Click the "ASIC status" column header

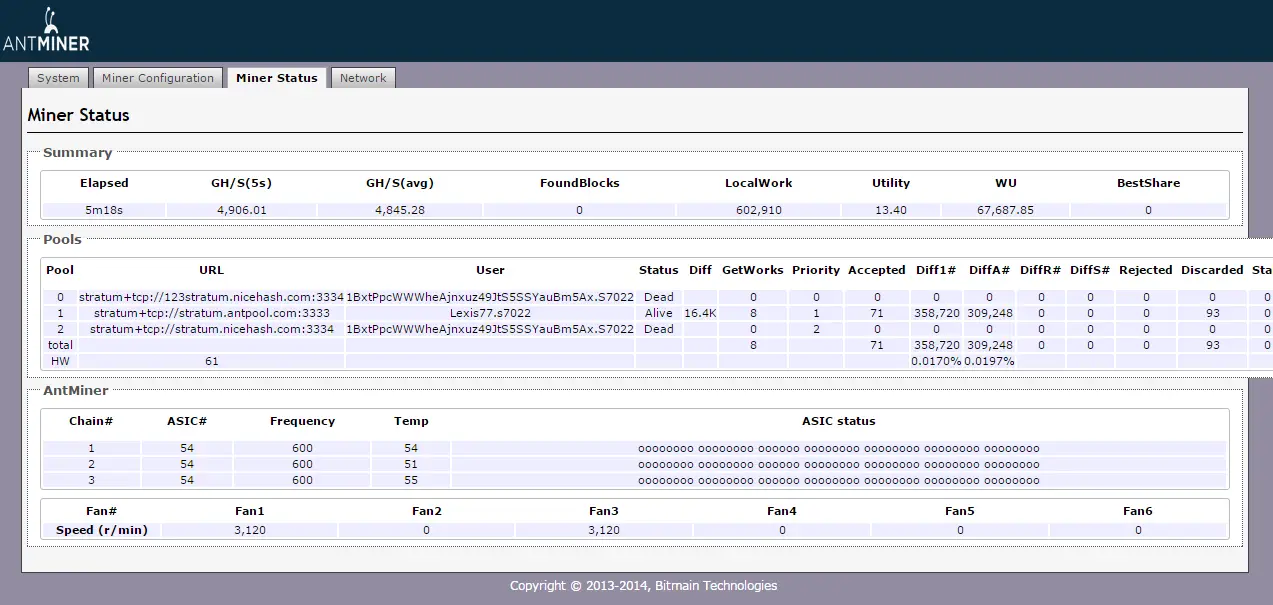[x=839, y=422]
